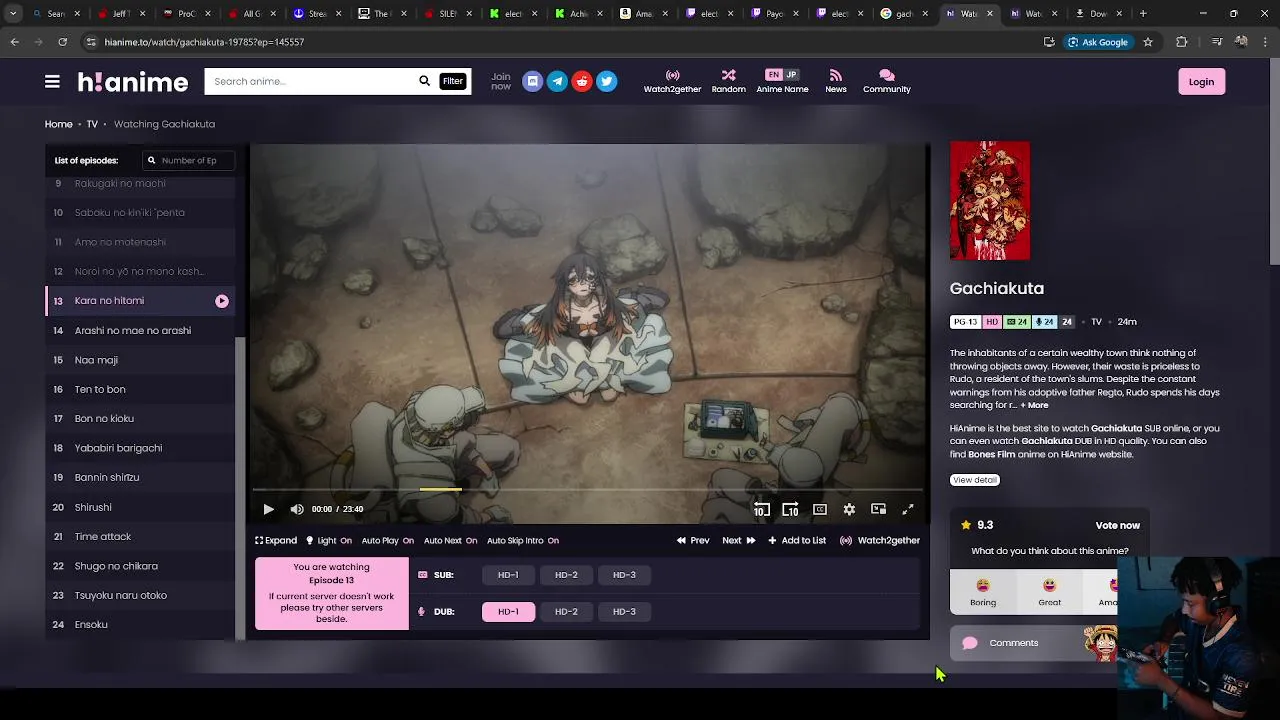The height and width of the screenshot is (720, 1280).
Task: Go to the previous episode with Prev
Action: click(x=693, y=540)
